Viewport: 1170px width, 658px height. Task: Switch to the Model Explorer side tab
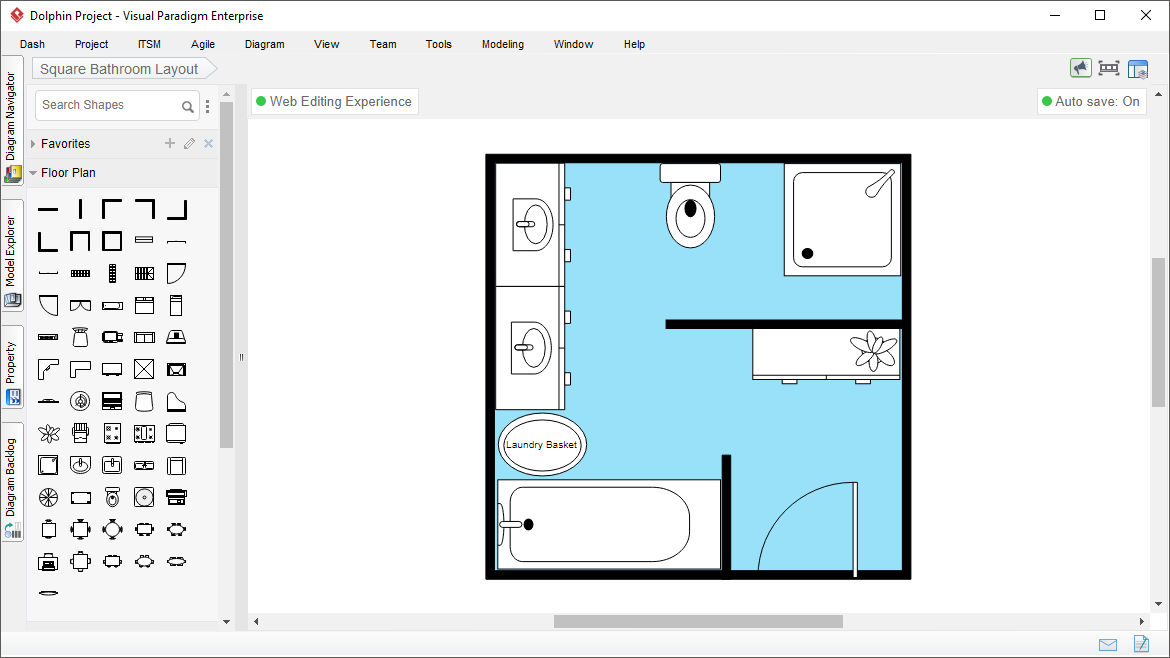pyautogui.click(x=12, y=254)
